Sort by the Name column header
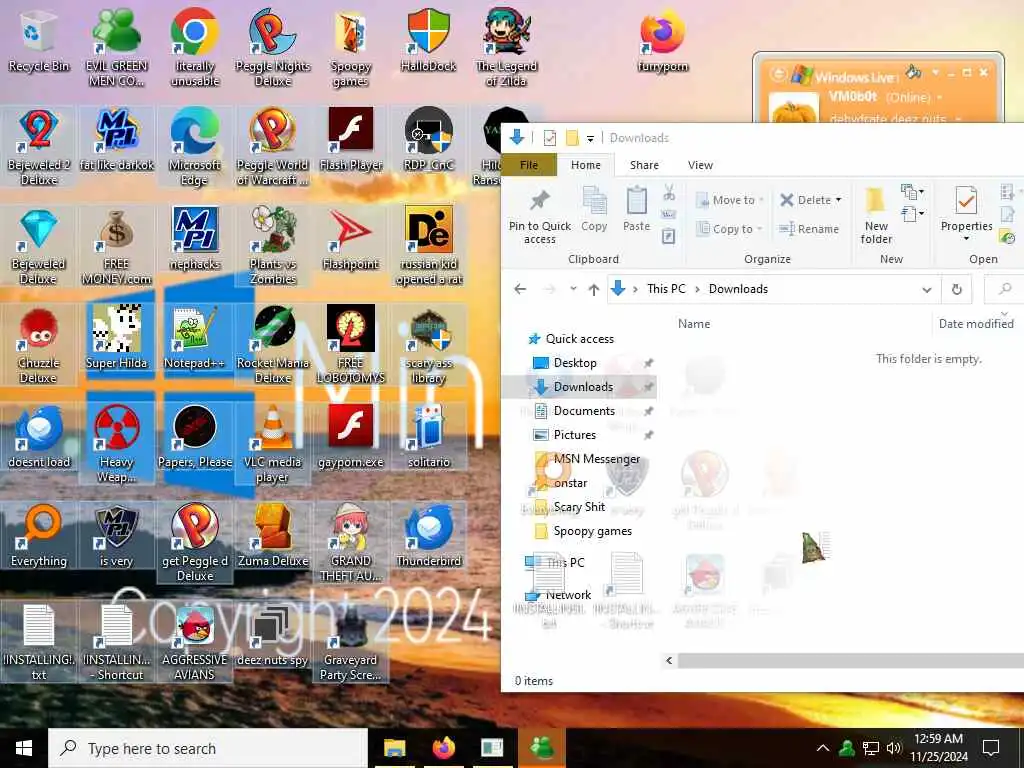The width and height of the screenshot is (1024, 768). (694, 323)
